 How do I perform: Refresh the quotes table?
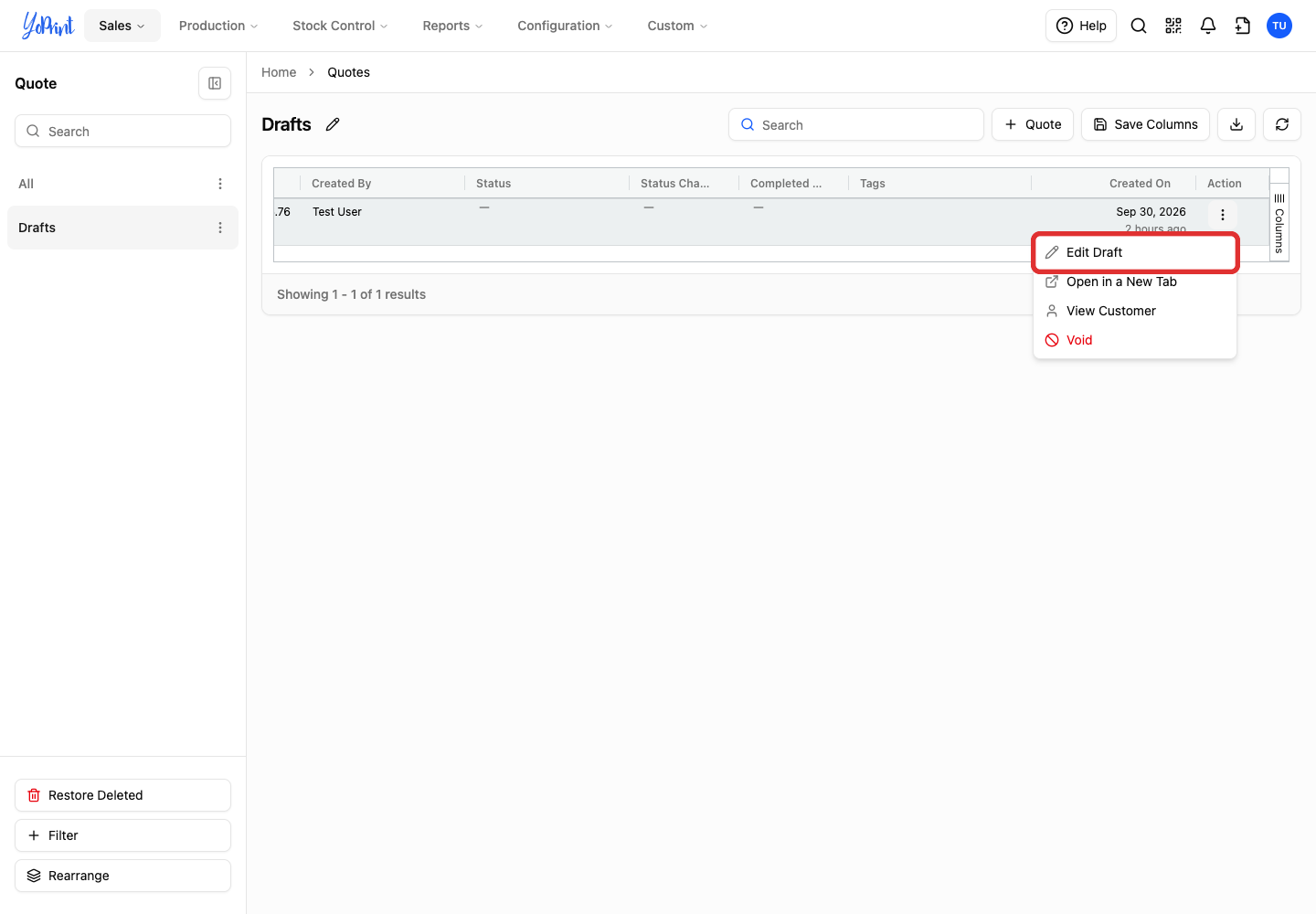point(1282,124)
